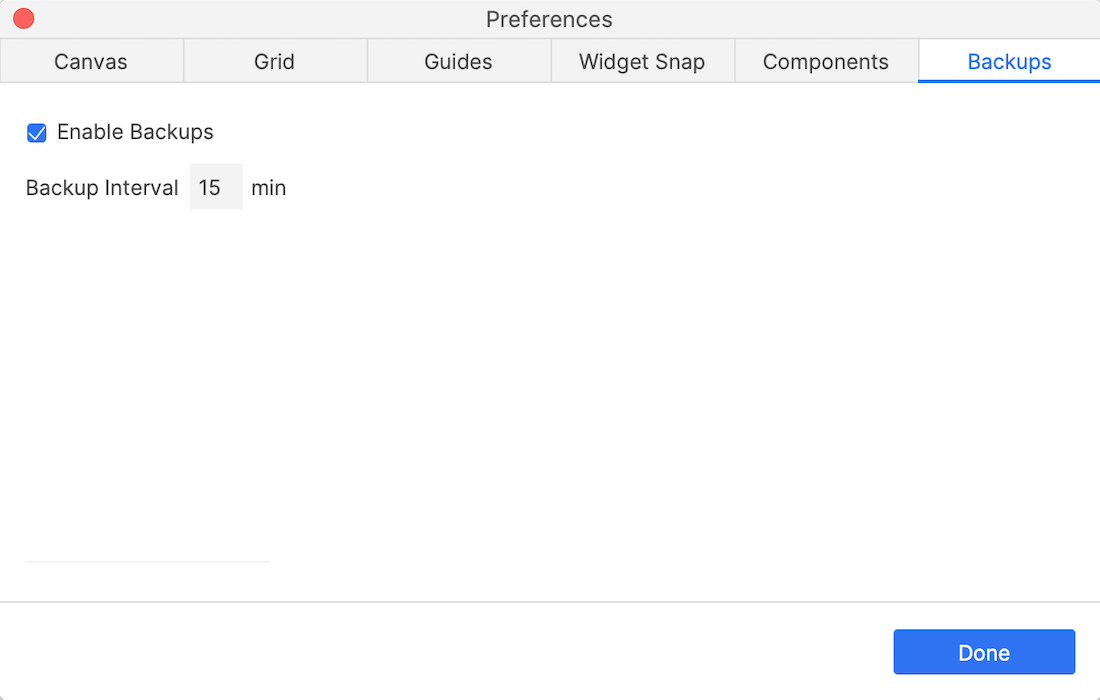Open the Grid preferences tab
Image resolution: width=1100 pixels, height=700 pixels.
[275, 61]
